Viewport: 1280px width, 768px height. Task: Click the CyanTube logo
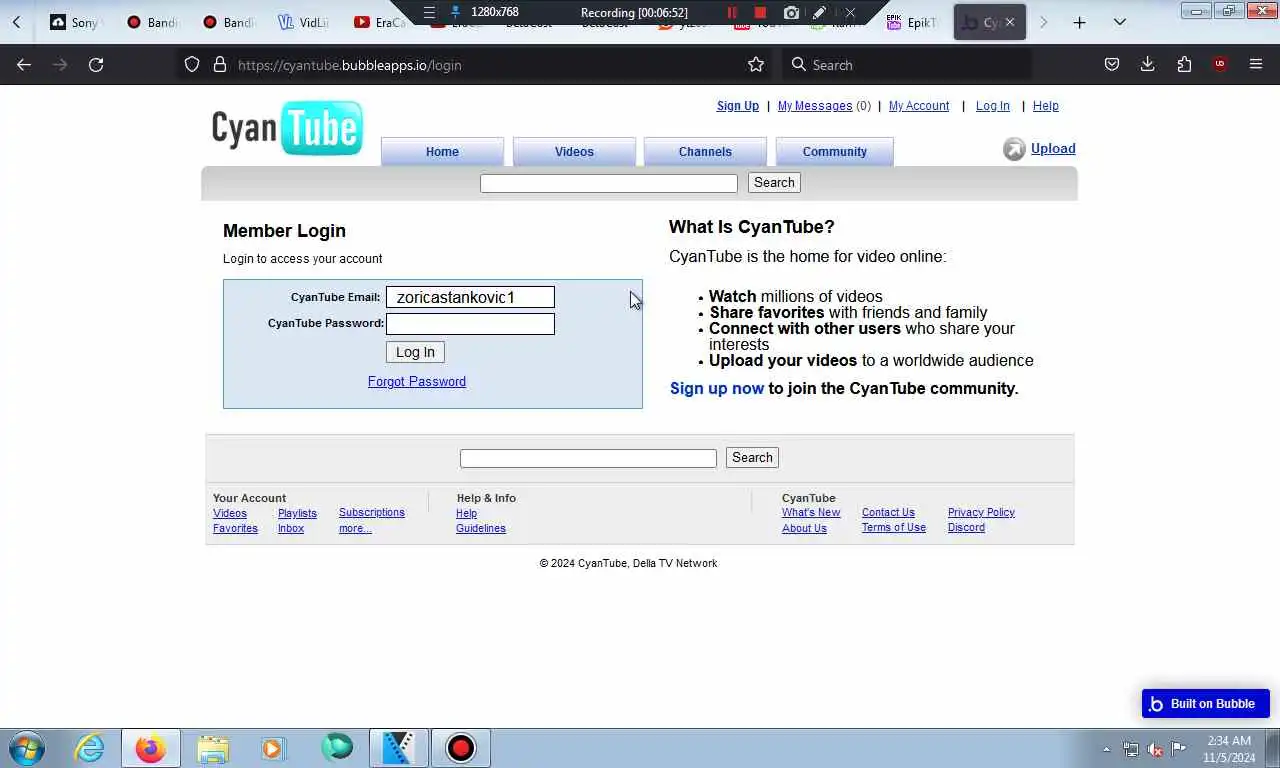click(287, 128)
